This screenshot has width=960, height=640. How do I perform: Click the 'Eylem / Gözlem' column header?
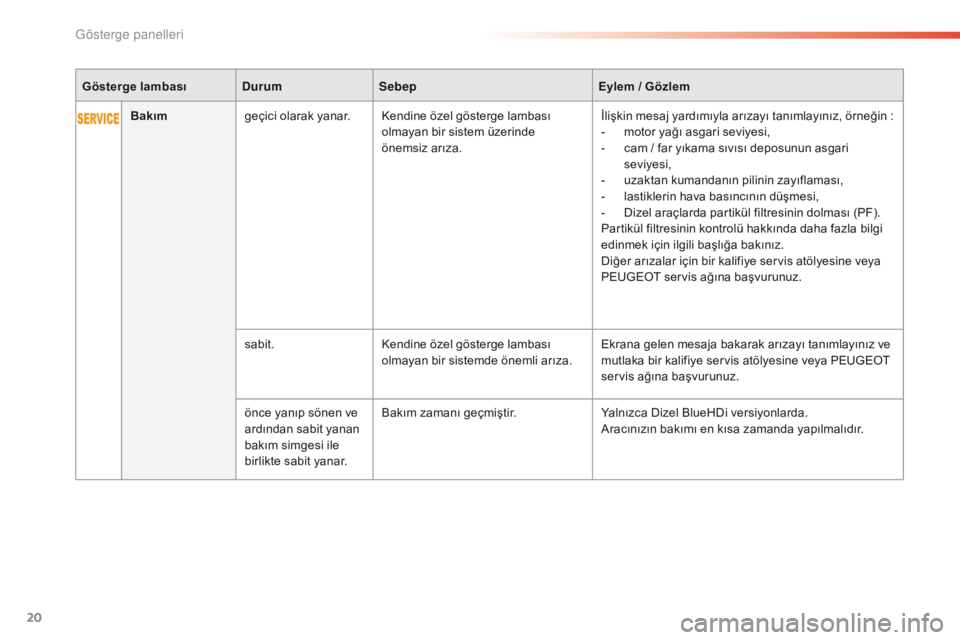[644, 86]
